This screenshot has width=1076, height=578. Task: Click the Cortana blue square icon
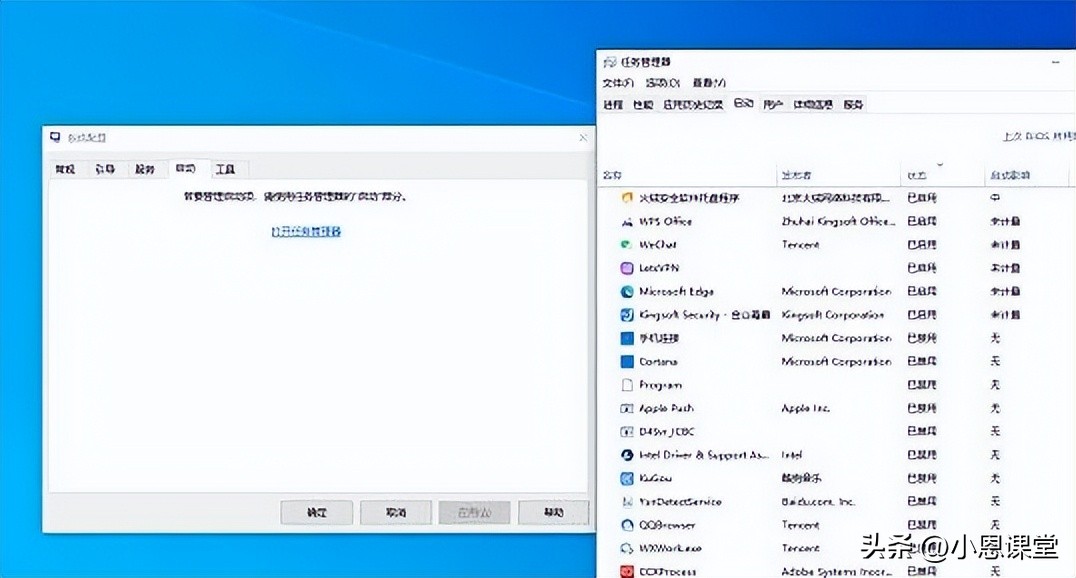[627, 361]
